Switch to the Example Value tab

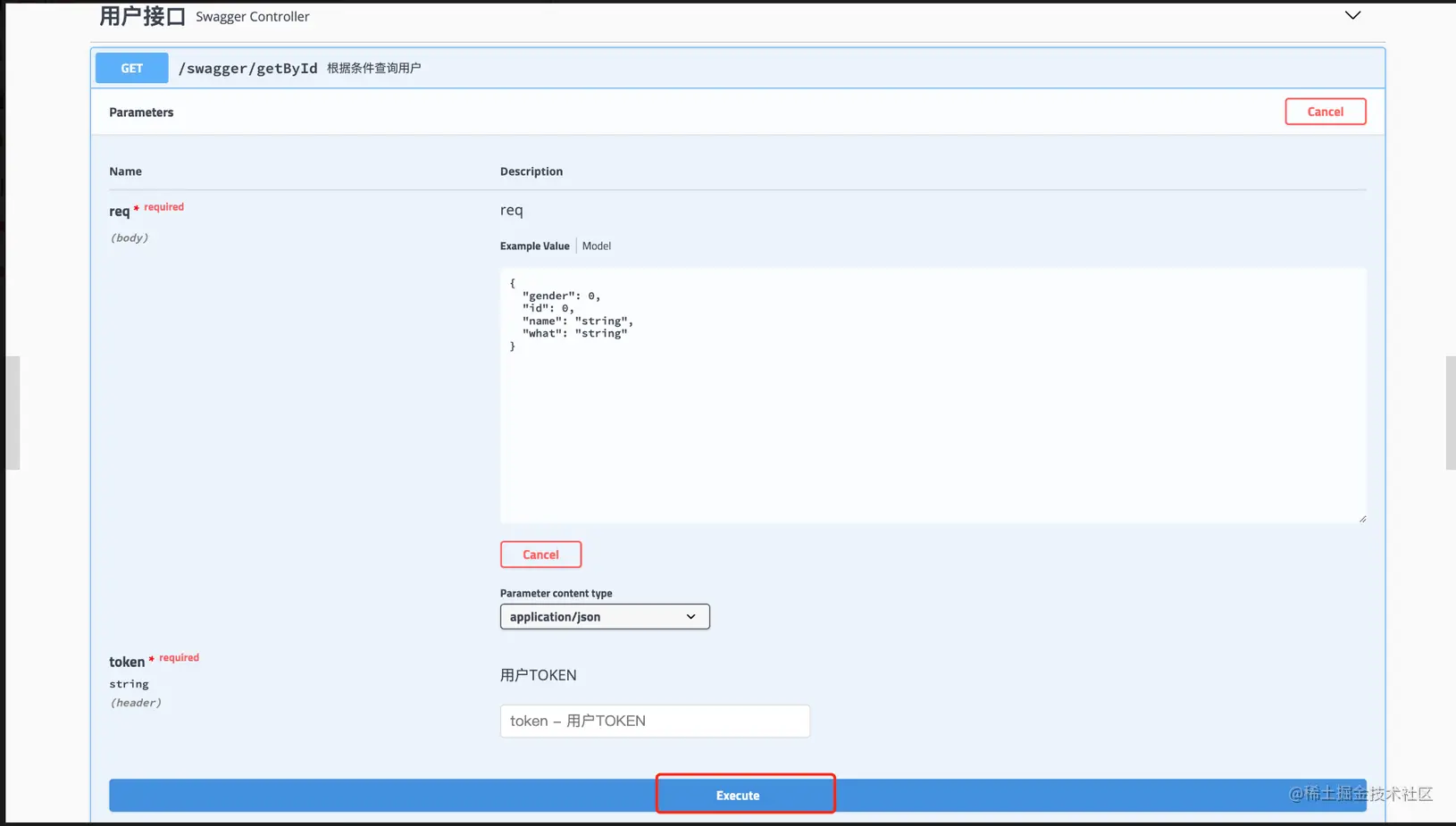534,246
